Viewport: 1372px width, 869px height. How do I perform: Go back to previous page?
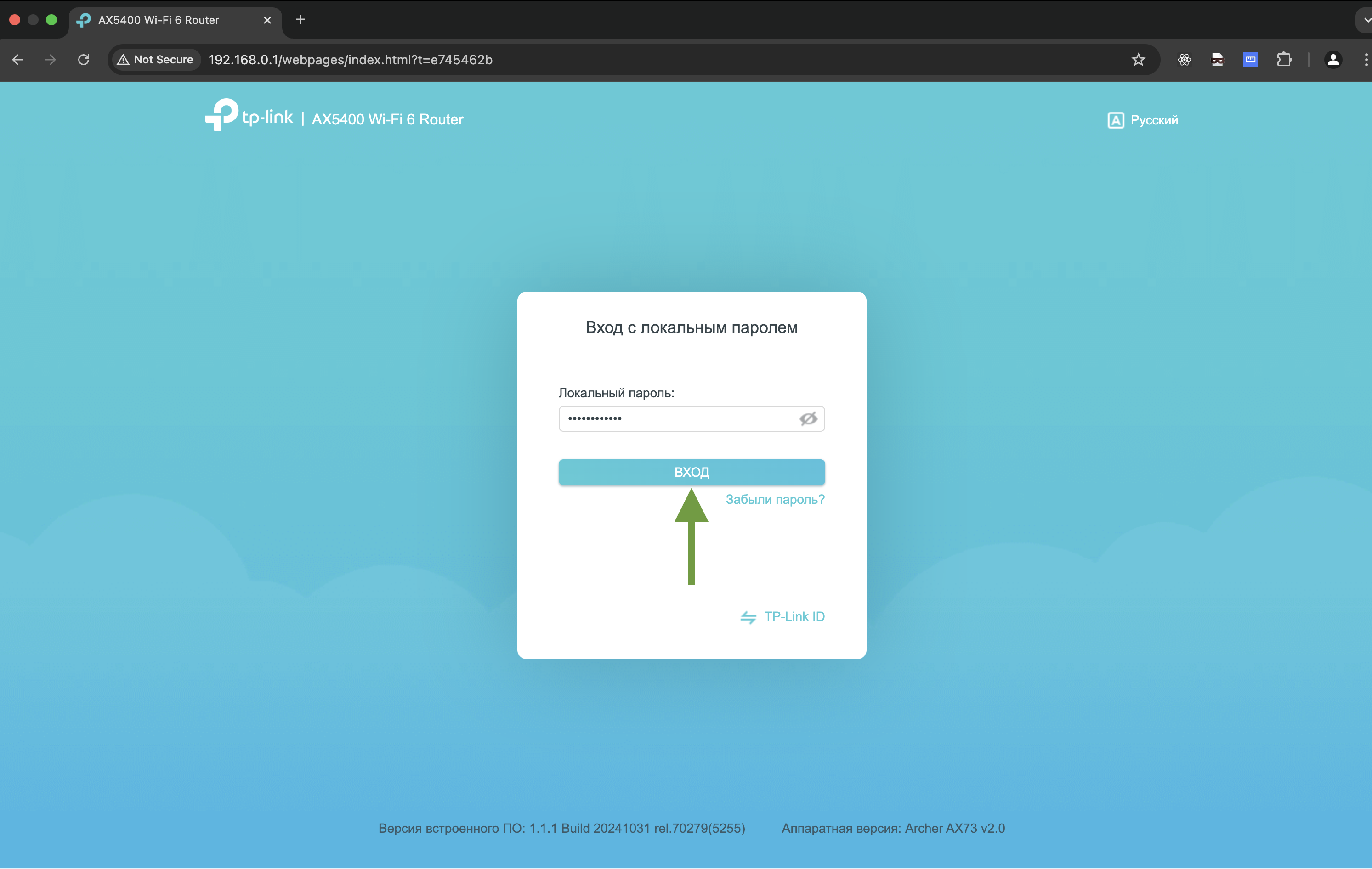(17, 60)
